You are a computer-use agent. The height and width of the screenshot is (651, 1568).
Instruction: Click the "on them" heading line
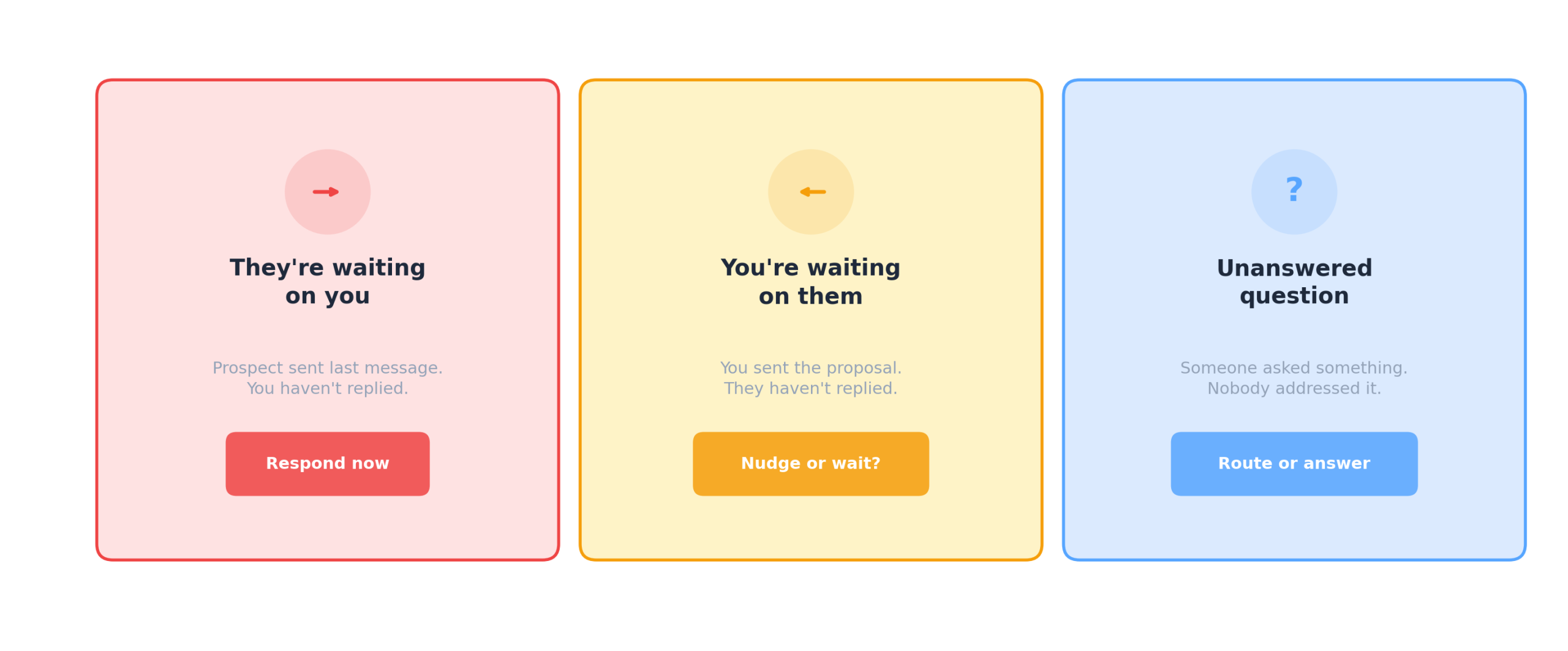click(x=810, y=296)
